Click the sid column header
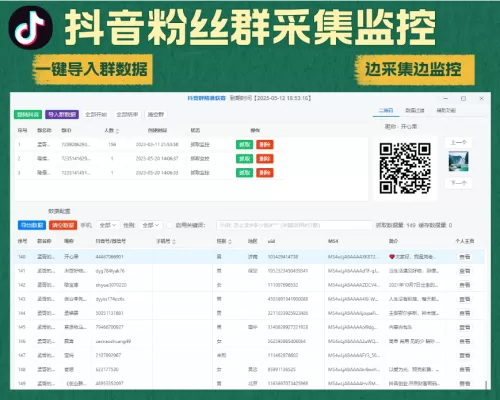Image resolution: width=500 pixels, height=400 pixels. coord(271,241)
